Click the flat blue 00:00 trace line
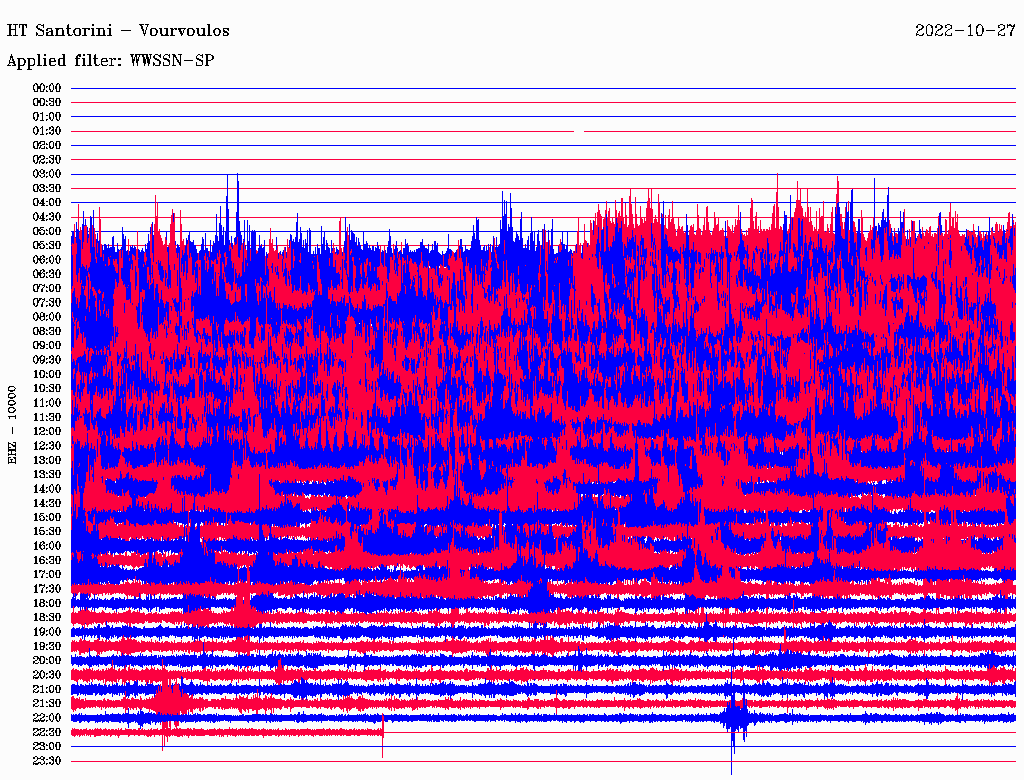 coord(540,88)
